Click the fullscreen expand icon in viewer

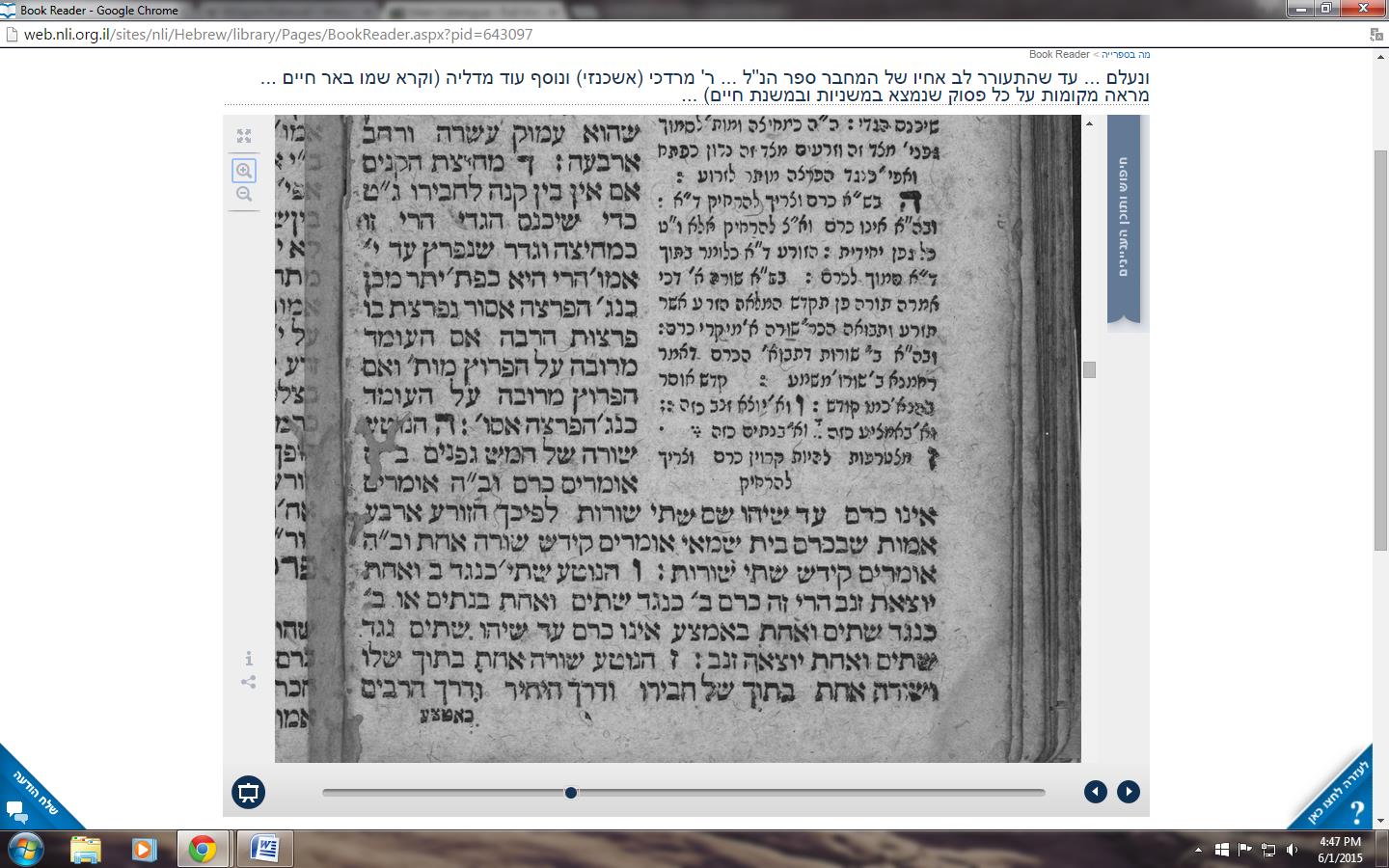[244, 136]
